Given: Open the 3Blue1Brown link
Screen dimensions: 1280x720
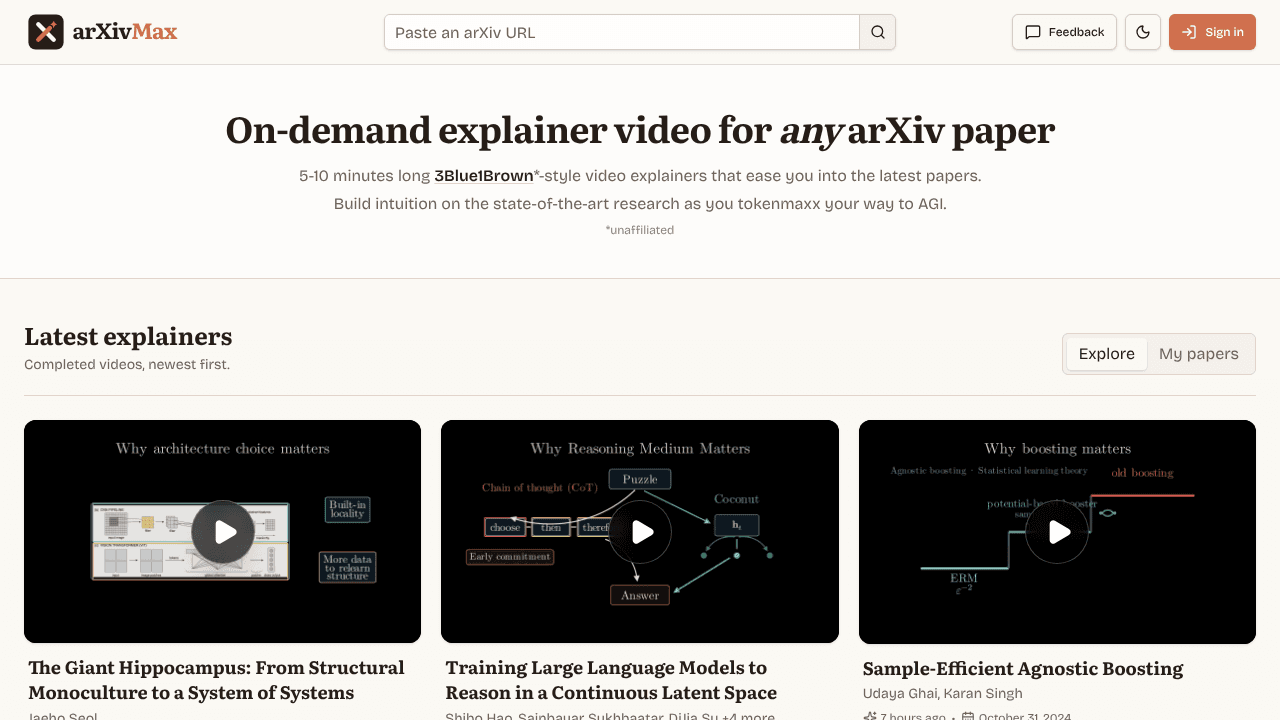Looking at the screenshot, I should click(484, 176).
